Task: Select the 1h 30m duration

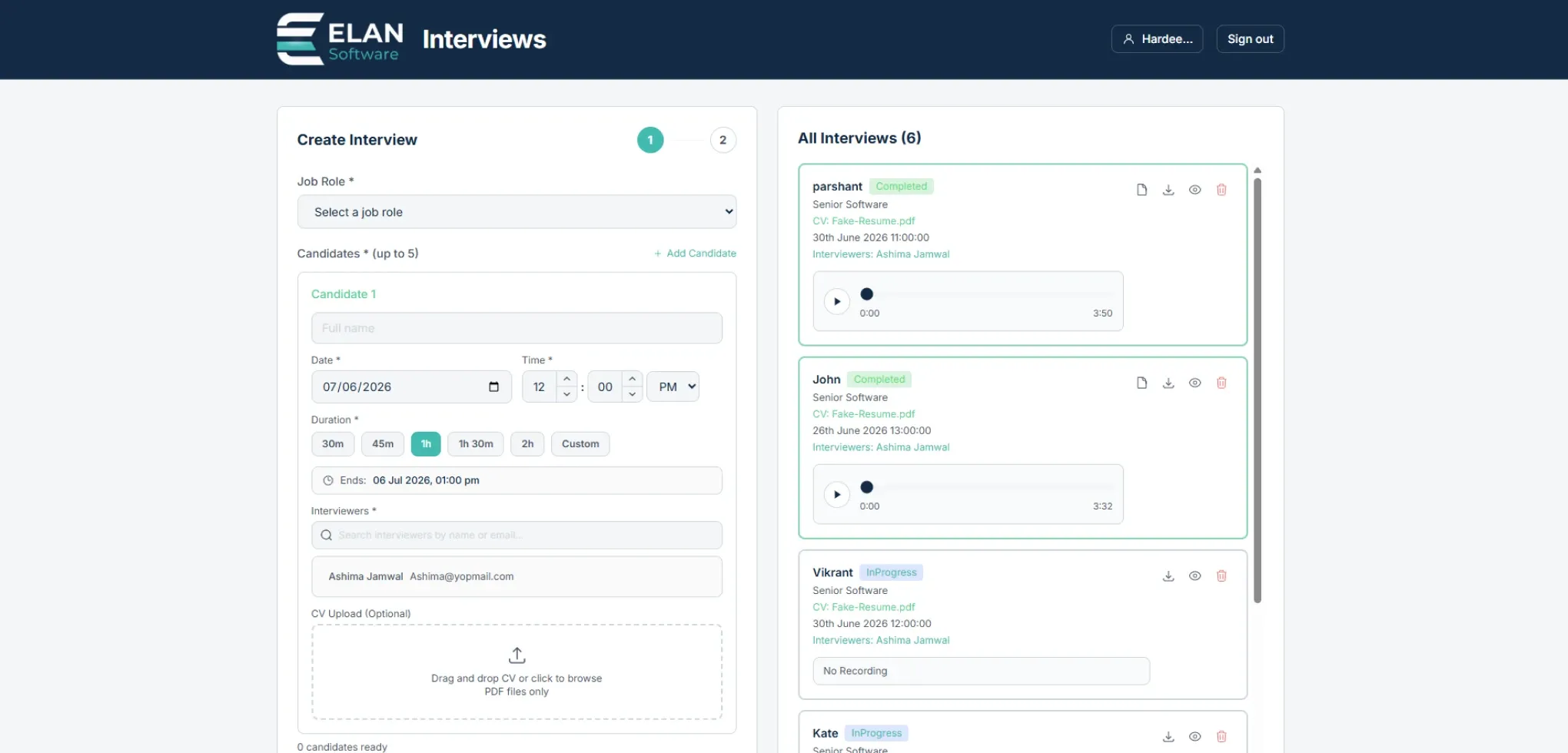Action: pos(476,443)
